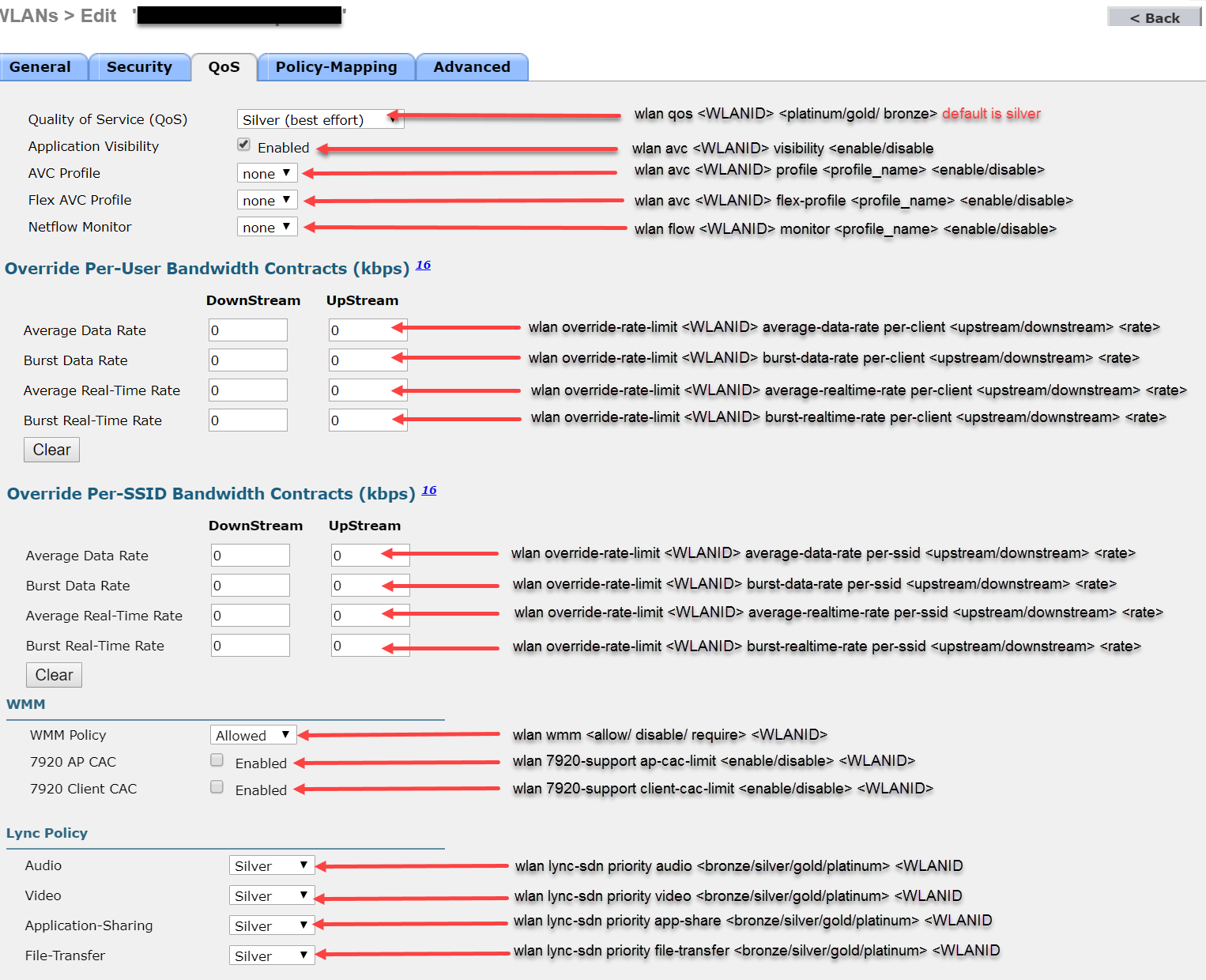This screenshot has width=1206, height=980.
Task: Clear the Per-User bandwidth contract values
Action: click(x=51, y=450)
